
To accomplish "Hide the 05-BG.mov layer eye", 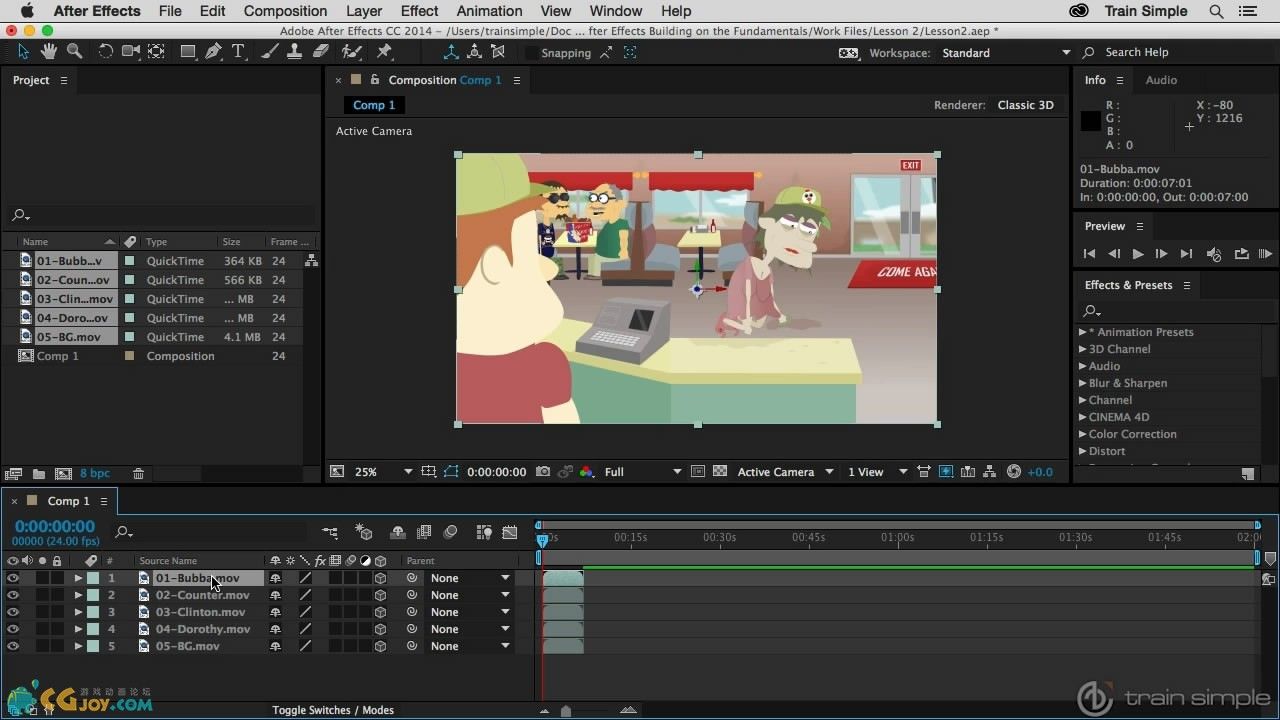I will tap(13, 646).
